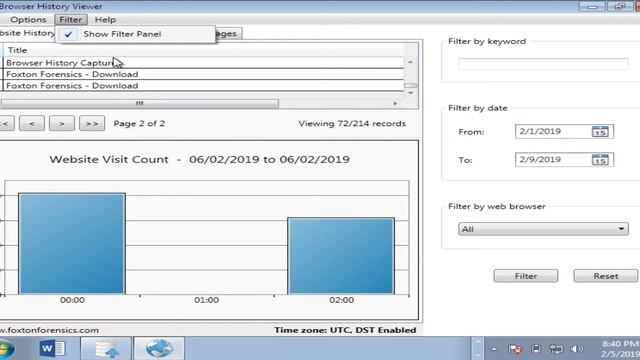Open the foxtonforensics.com link in status bar
The height and width of the screenshot is (360, 640).
click(x=49, y=330)
